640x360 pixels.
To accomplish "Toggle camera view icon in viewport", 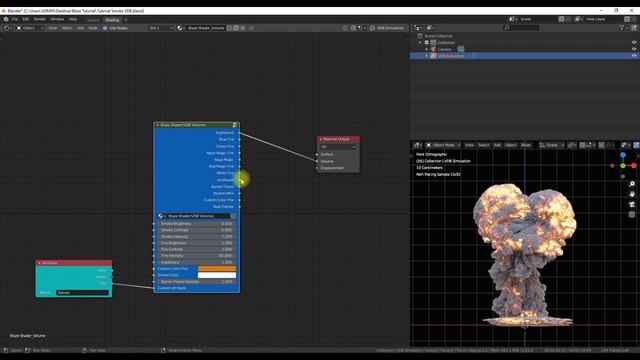I will pyautogui.click(x=632, y=204).
